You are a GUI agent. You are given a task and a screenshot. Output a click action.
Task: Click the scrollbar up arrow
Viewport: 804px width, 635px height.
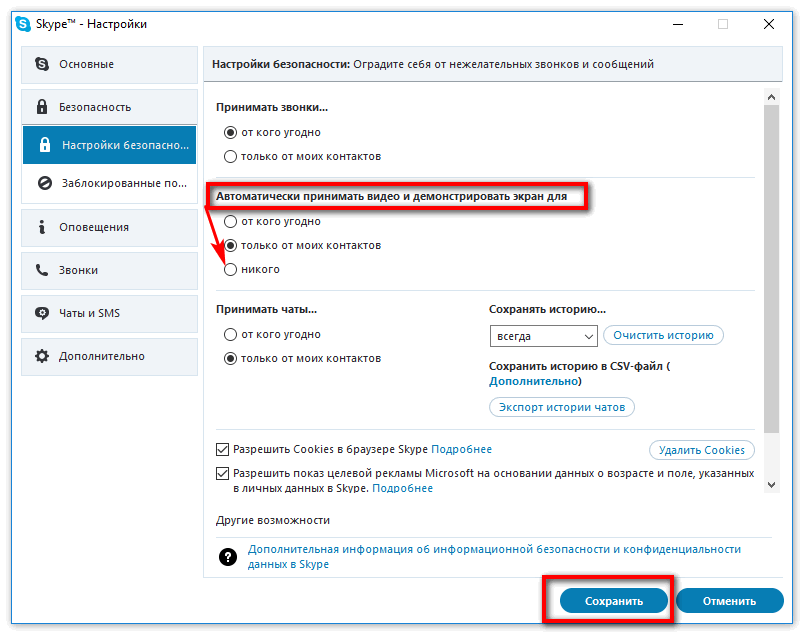click(x=771, y=97)
